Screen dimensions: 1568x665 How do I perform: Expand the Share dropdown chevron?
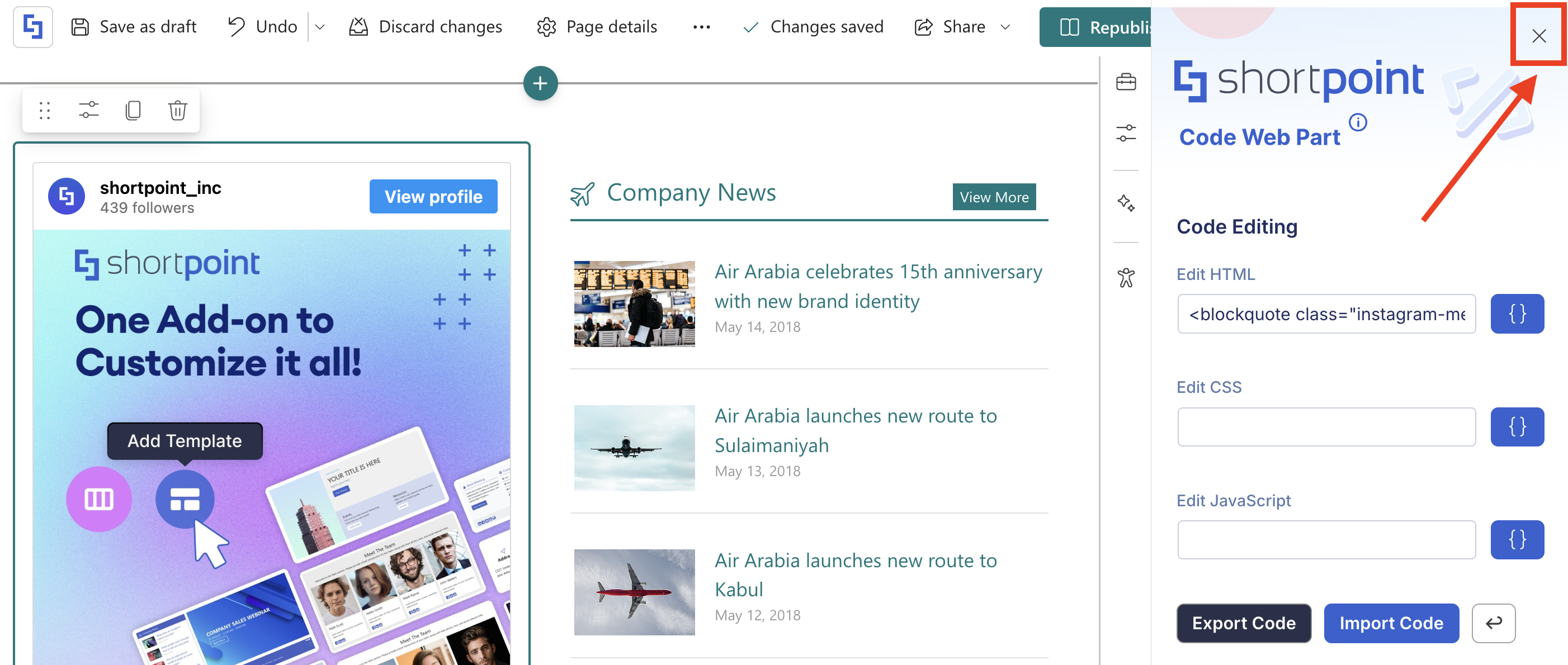coord(1005,27)
